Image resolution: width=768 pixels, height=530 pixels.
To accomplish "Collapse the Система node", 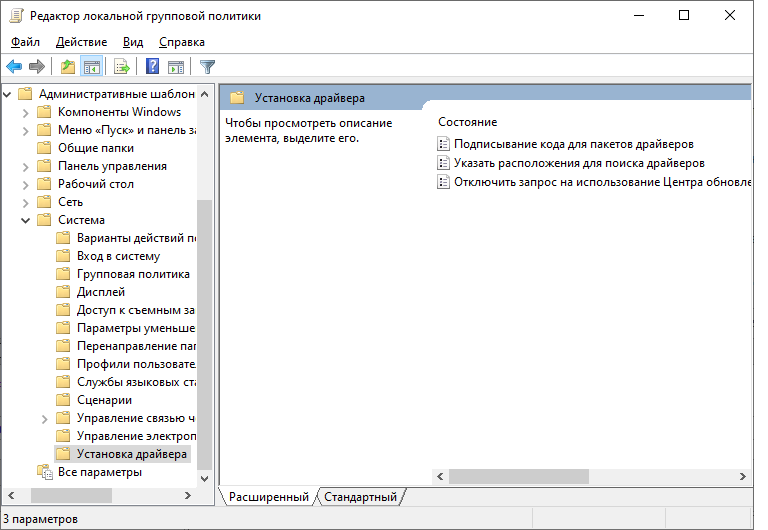I will click(25, 220).
